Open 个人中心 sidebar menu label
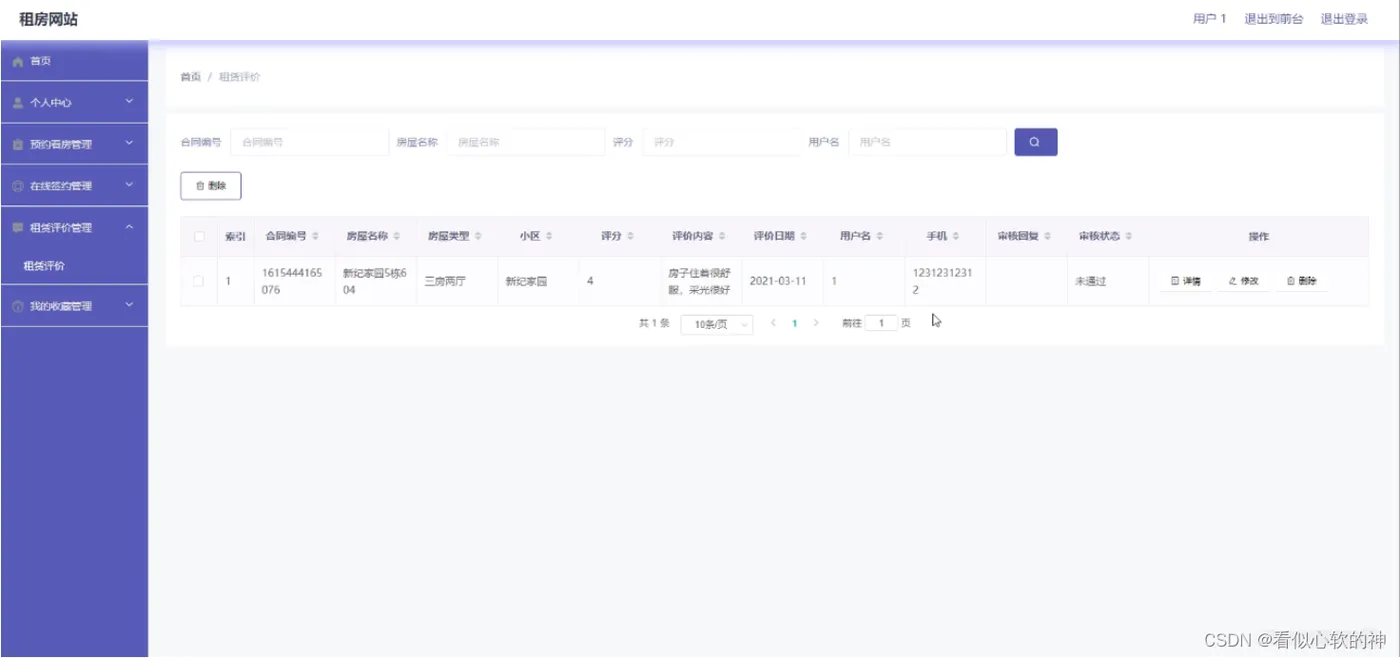This screenshot has height=658, width=1400. pos(51,103)
